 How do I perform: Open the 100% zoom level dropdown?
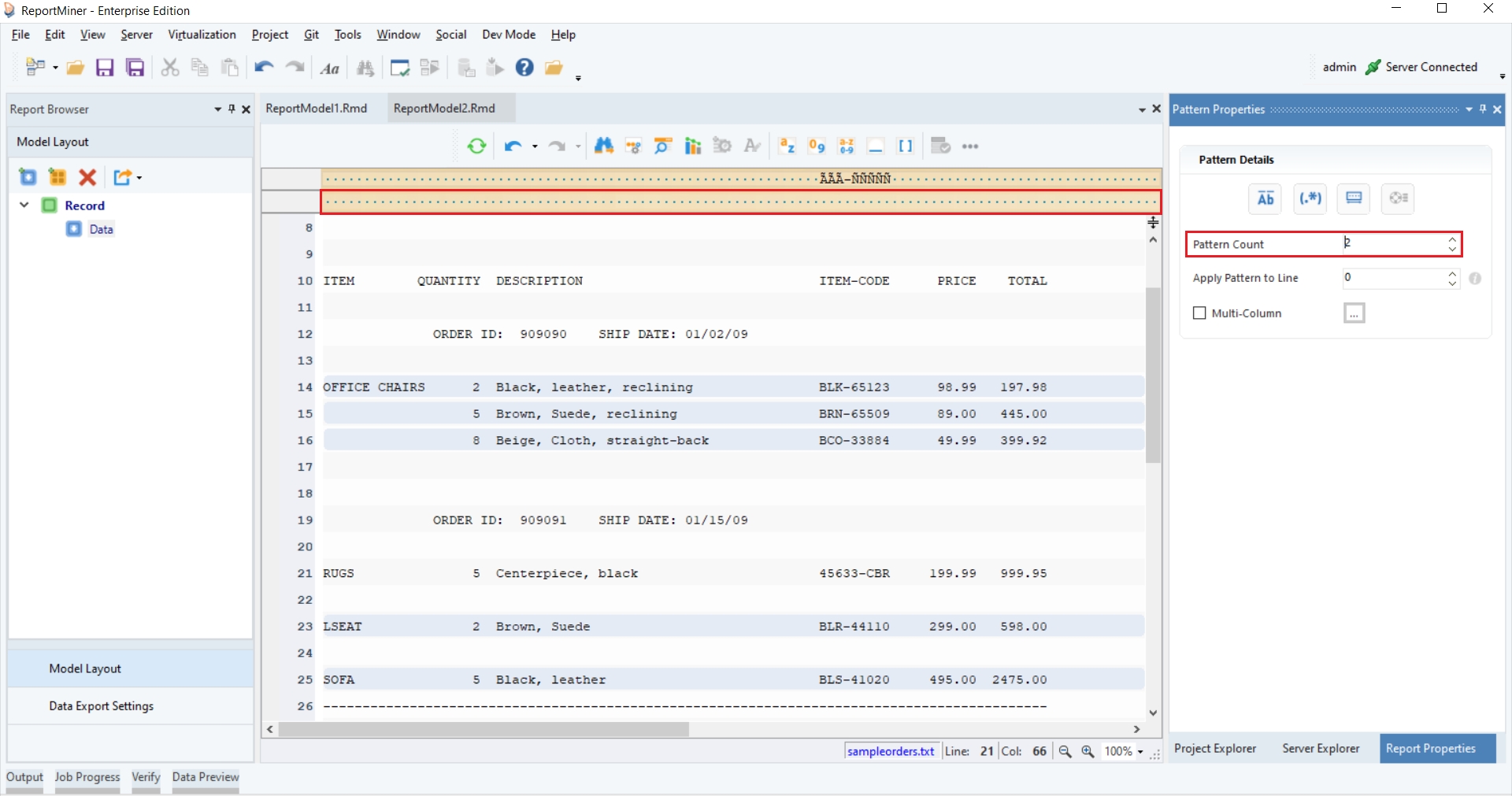[x=1140, y=752]
